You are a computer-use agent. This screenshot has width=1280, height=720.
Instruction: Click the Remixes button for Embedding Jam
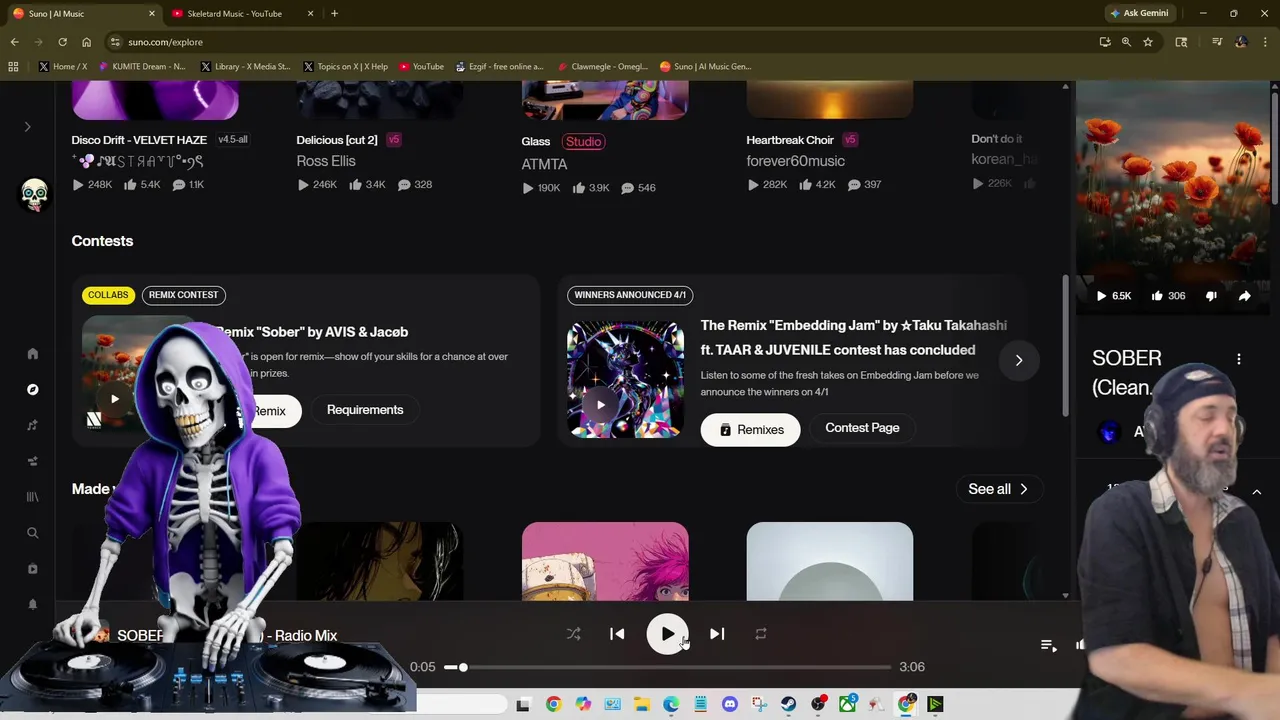tap(750, 430)
